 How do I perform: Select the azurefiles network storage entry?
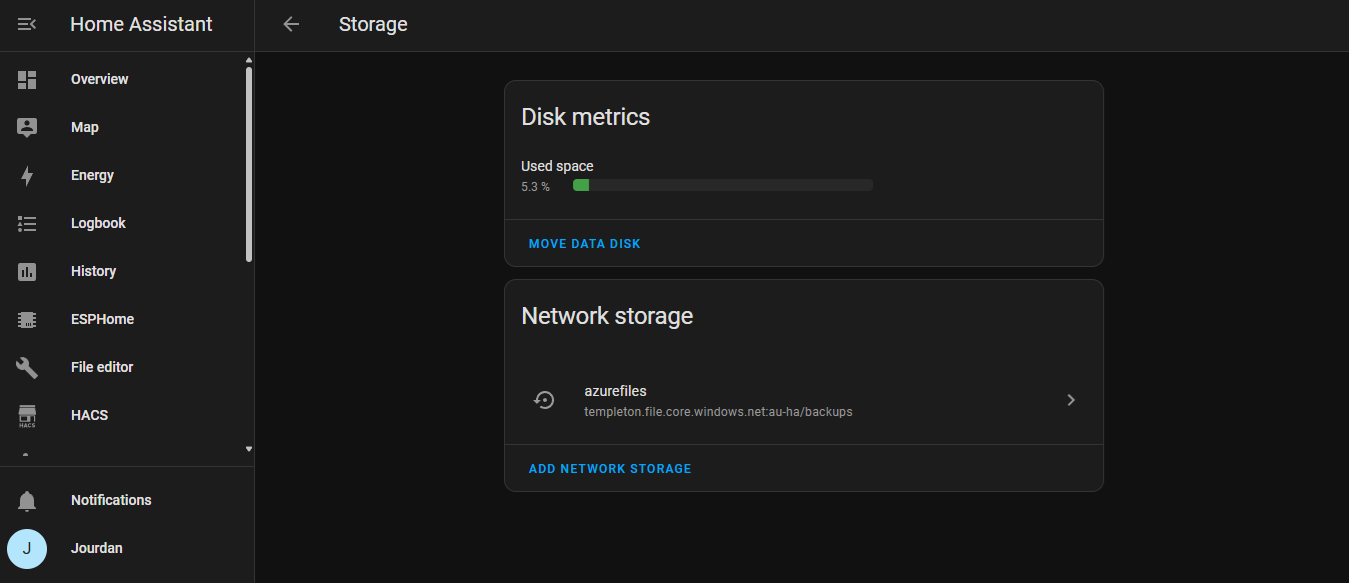pos(717,400)
